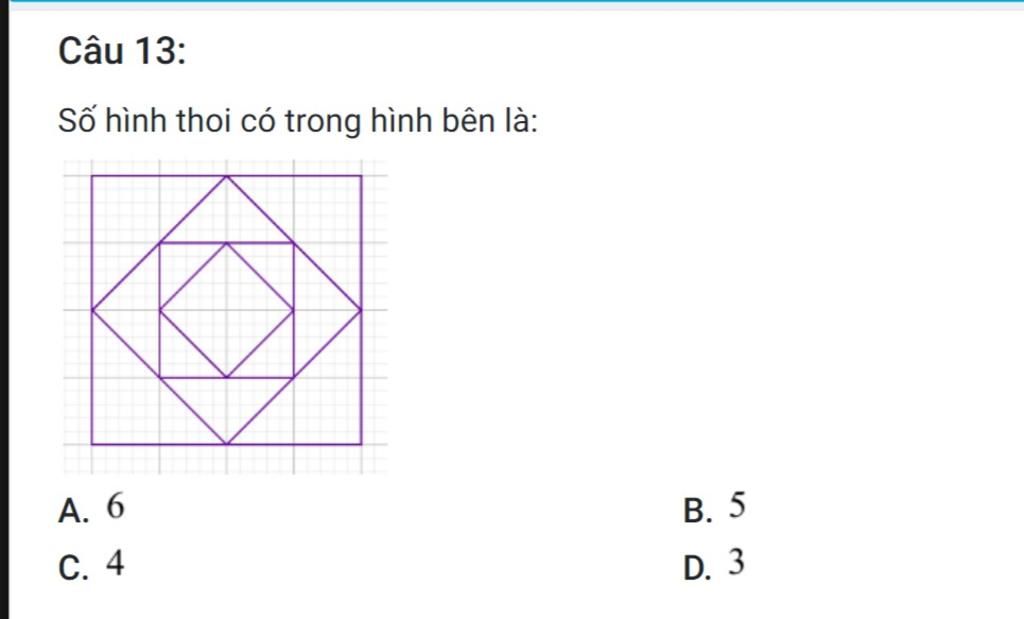The image size is (1024, 619).
Task: Select answer letter A
Action: [x=72, y=511]
